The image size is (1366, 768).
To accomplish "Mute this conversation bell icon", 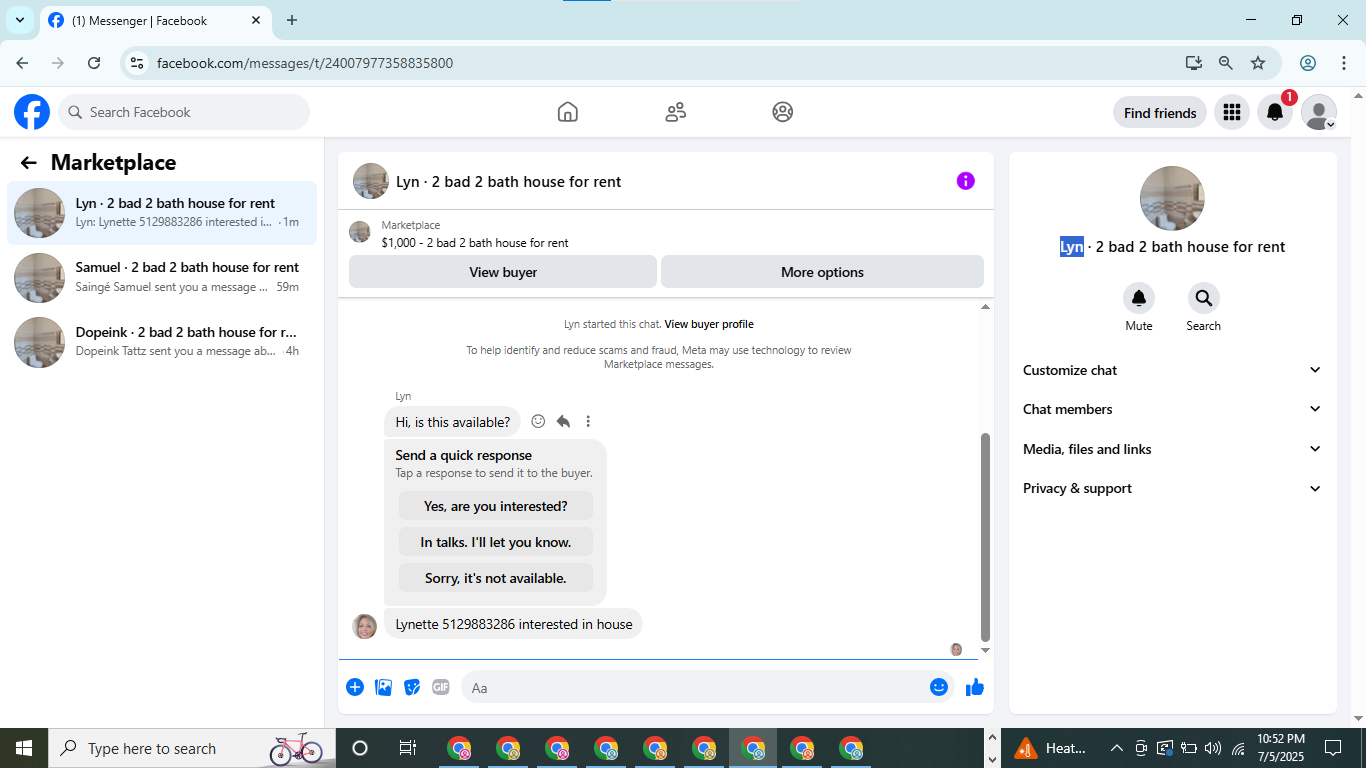I will coord(1139,298).
